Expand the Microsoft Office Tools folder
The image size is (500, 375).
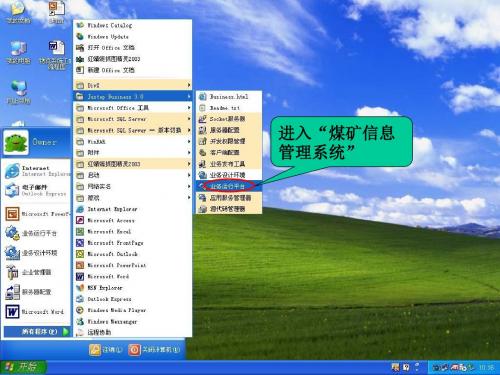click(133, 108)
